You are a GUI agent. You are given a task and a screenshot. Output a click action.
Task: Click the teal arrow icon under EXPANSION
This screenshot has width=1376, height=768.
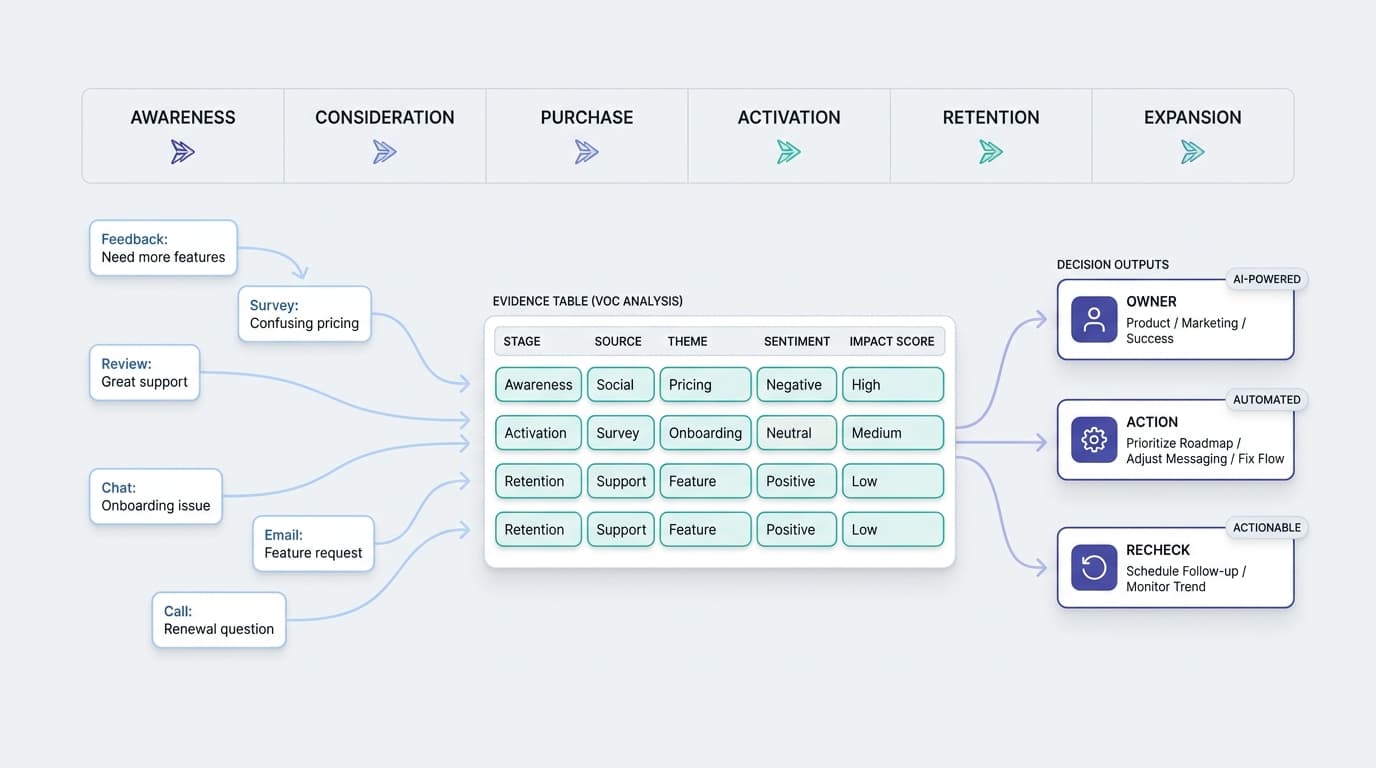[1193, 152]
